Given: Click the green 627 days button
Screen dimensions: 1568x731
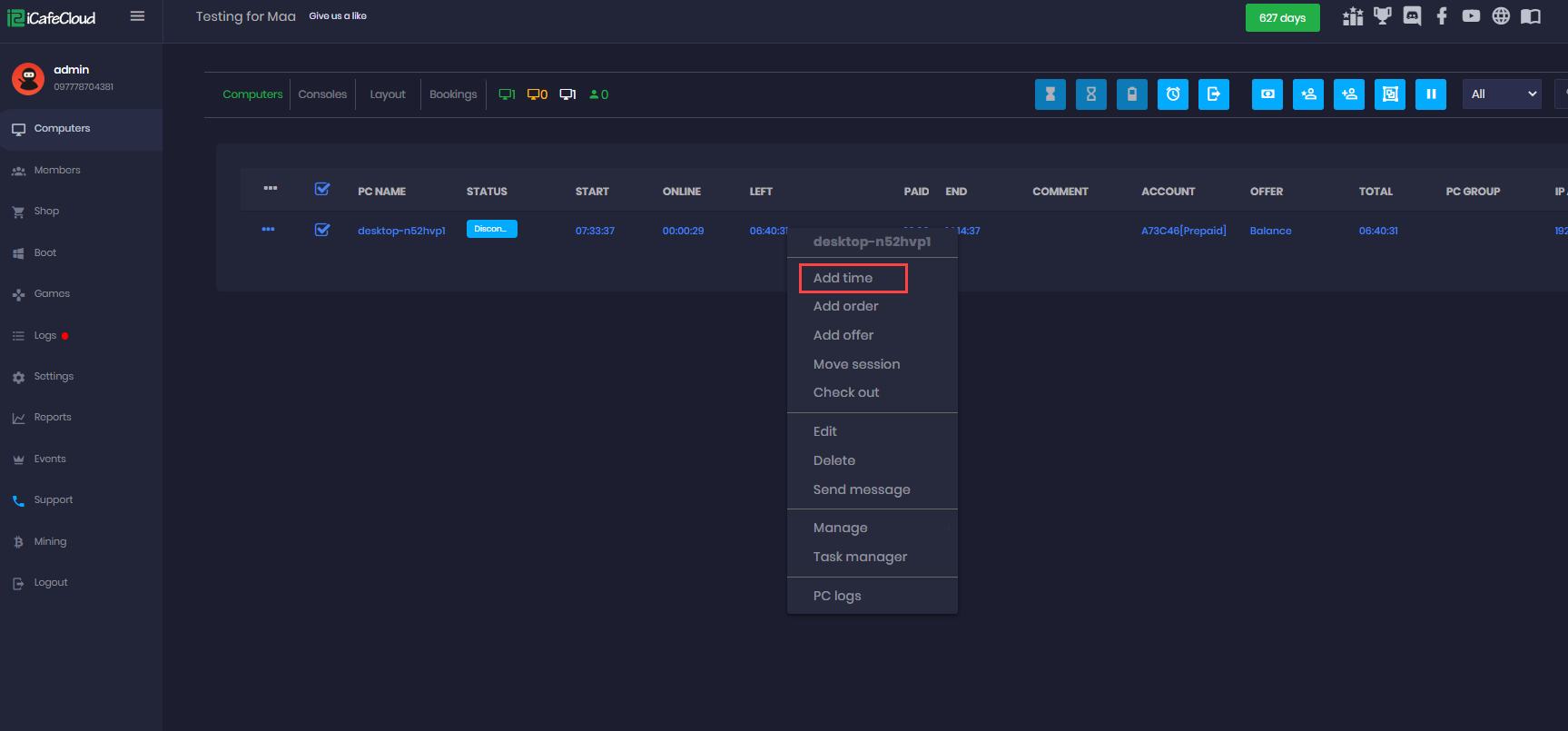Looking at the screenshot, I should 1282,18.
